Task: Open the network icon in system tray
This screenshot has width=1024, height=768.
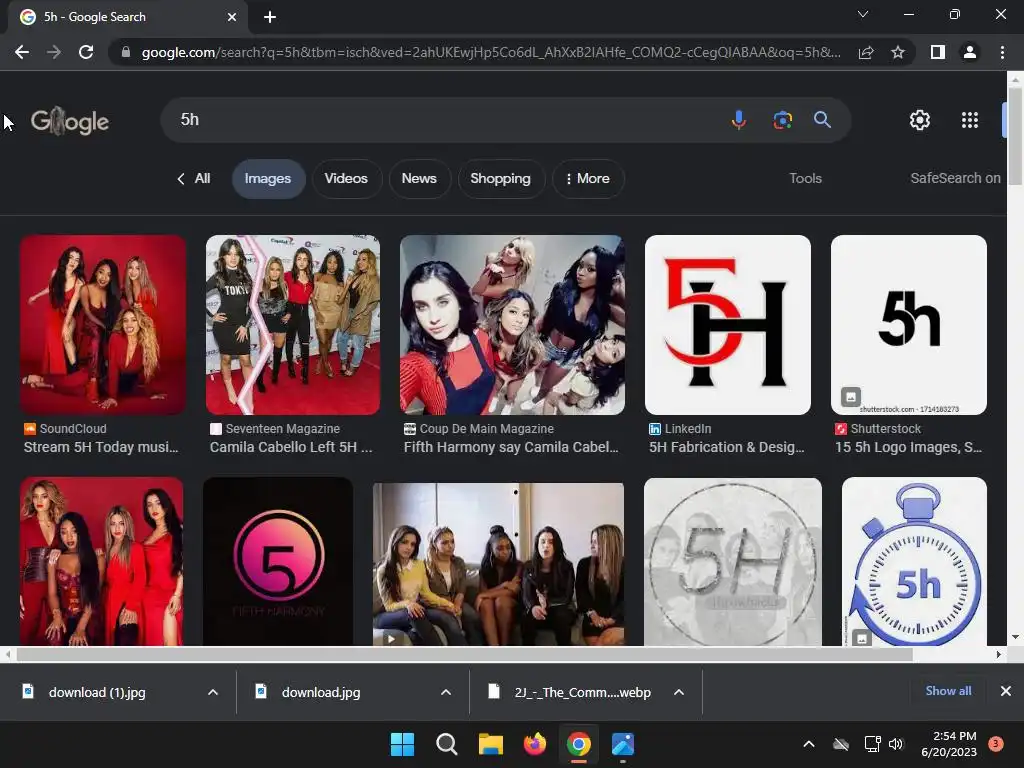Action: coord(872,744)
